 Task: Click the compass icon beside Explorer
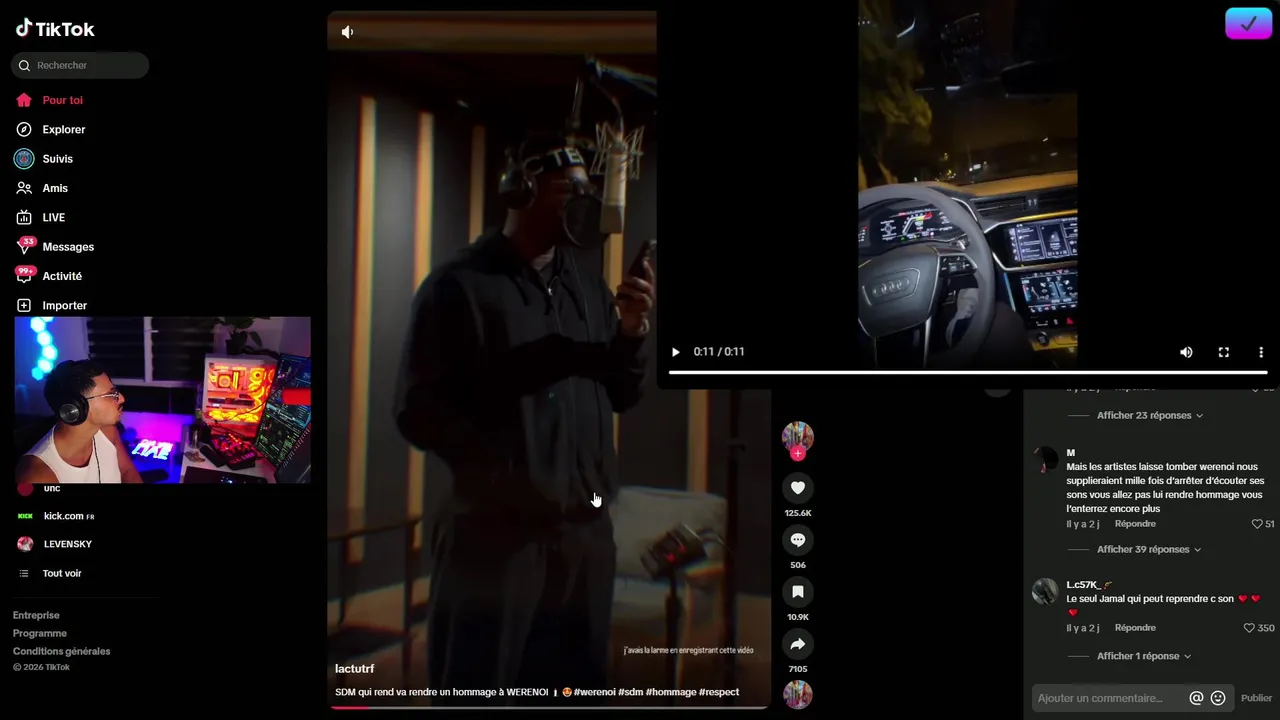pyautogui.click(x=24, y=129)
